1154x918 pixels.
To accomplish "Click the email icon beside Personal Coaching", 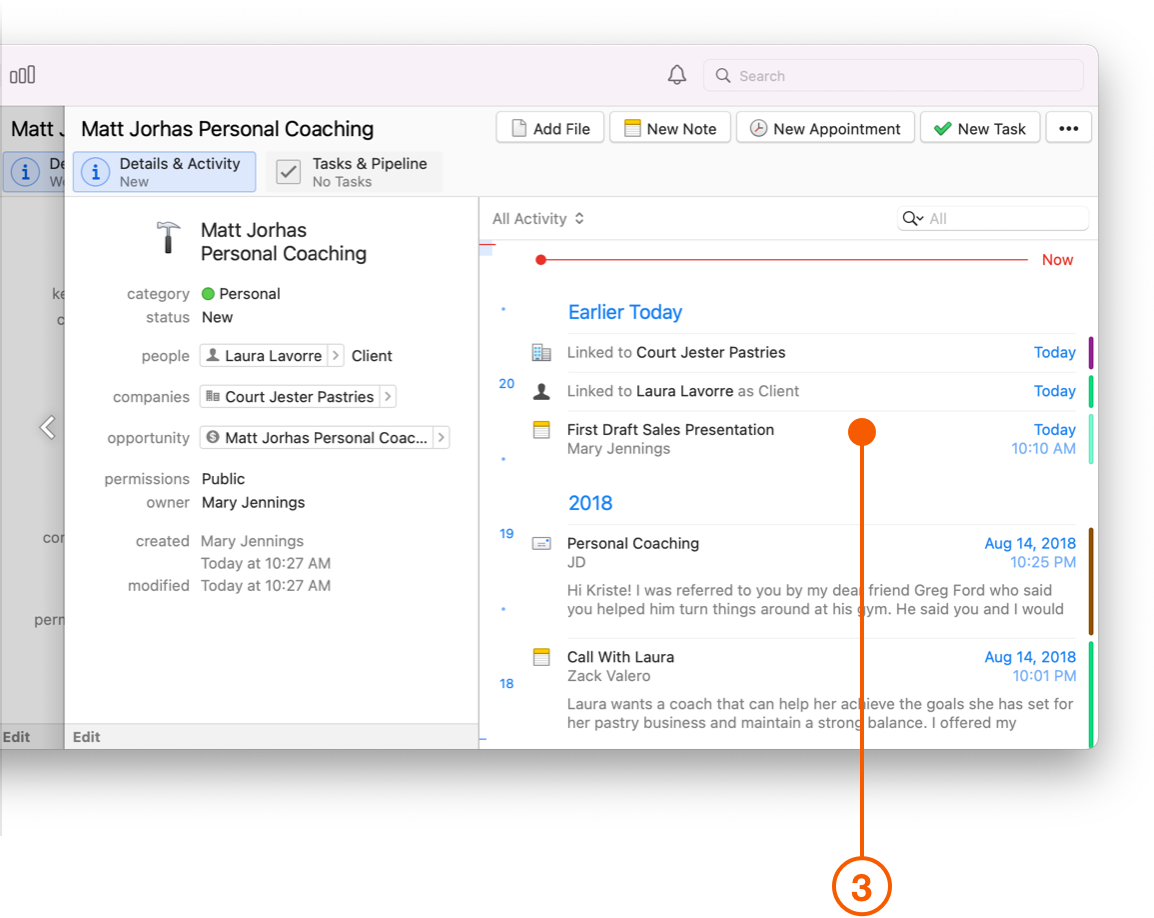I will pos(541,544).
